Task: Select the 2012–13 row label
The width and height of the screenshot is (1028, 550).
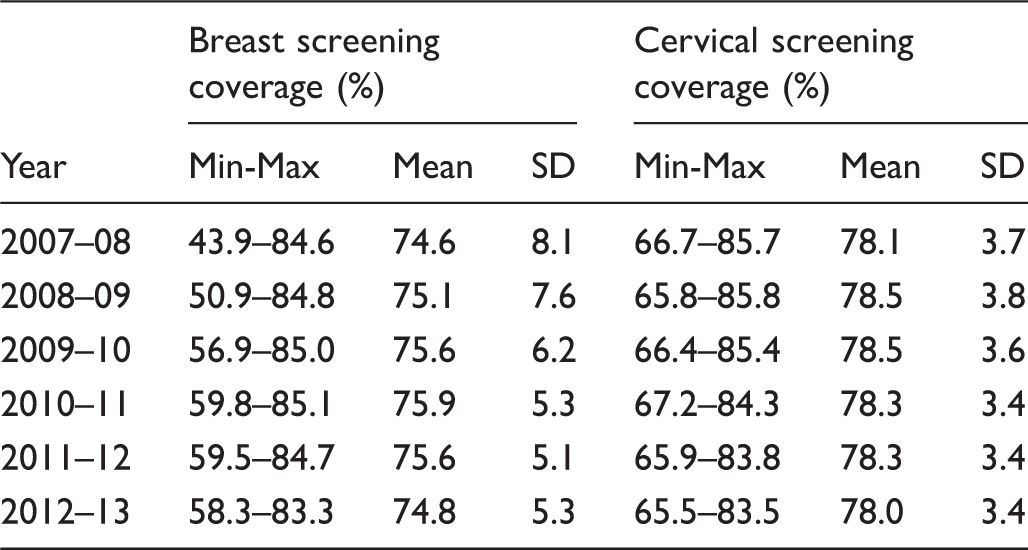Action: pyautogui.click(x=66, y=511)
